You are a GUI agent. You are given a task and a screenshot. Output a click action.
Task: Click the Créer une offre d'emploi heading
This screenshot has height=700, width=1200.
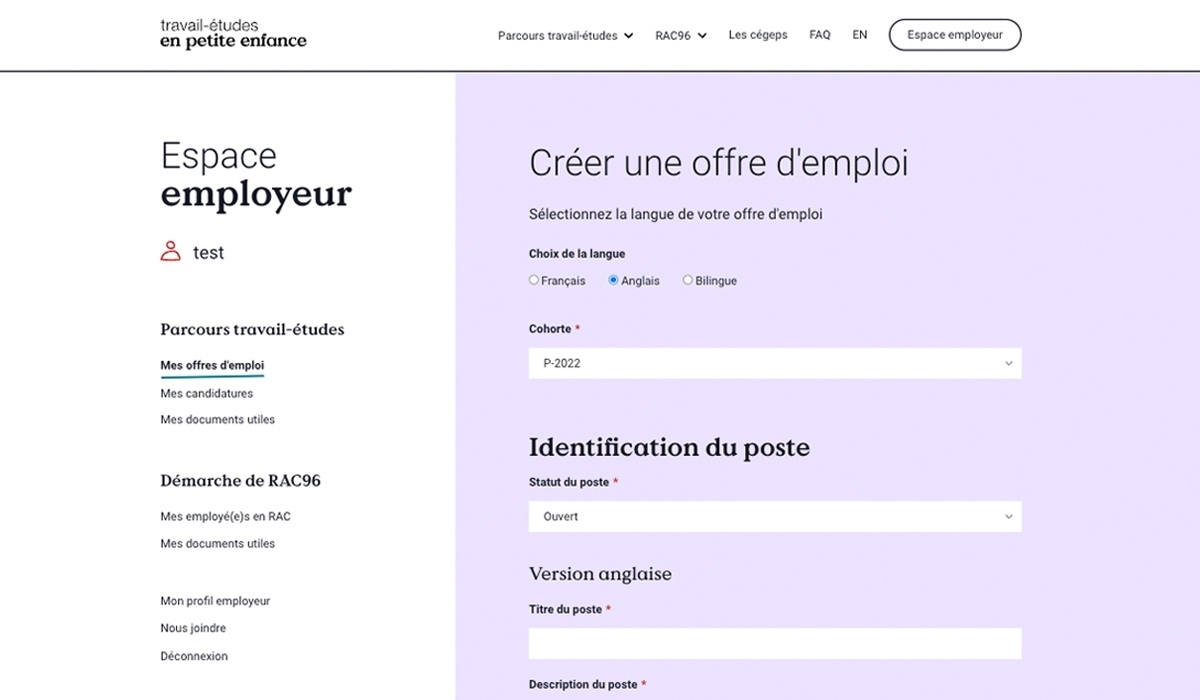[719, 164]
